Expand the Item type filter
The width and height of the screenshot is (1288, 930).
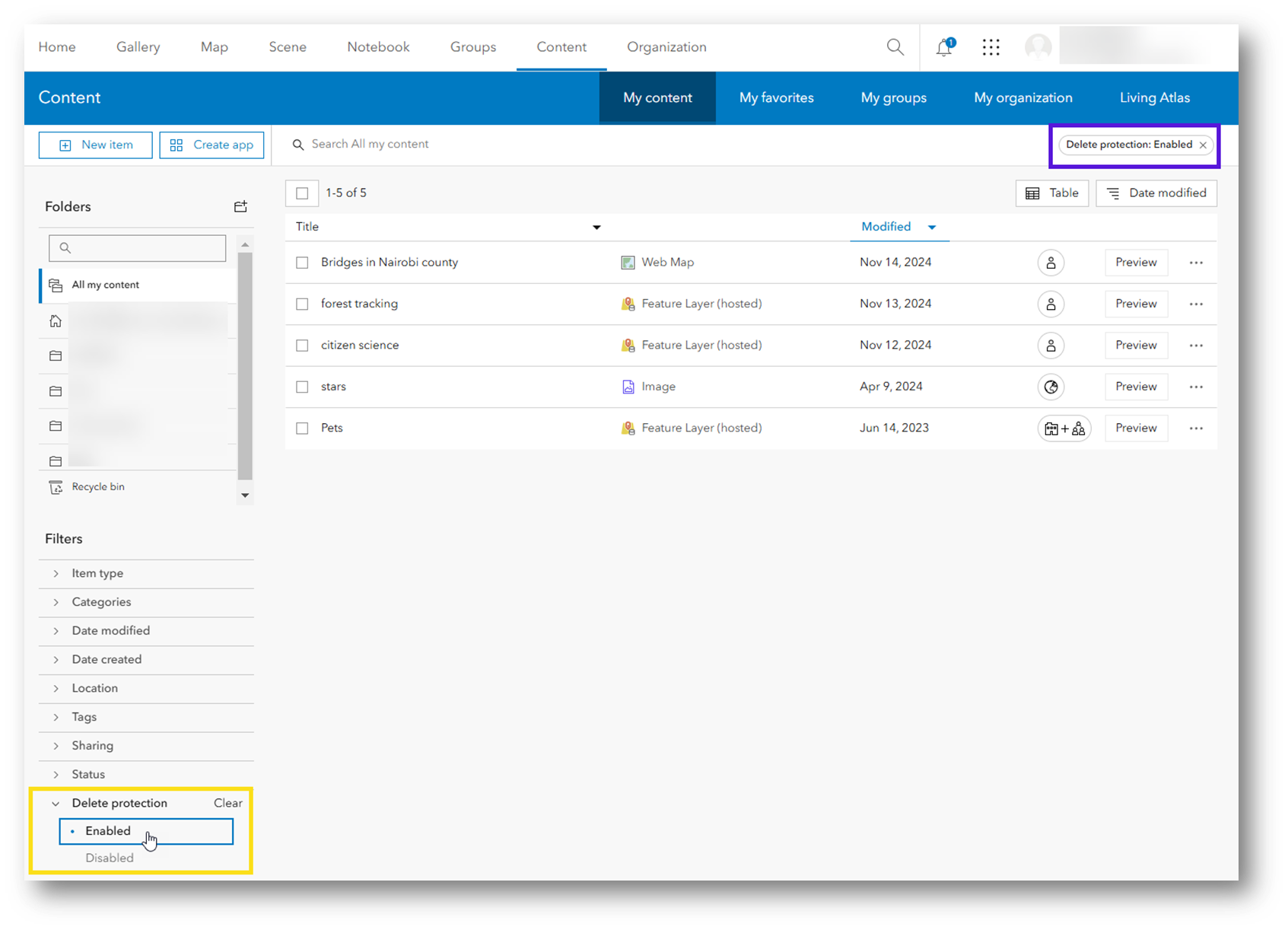point(97,573)
